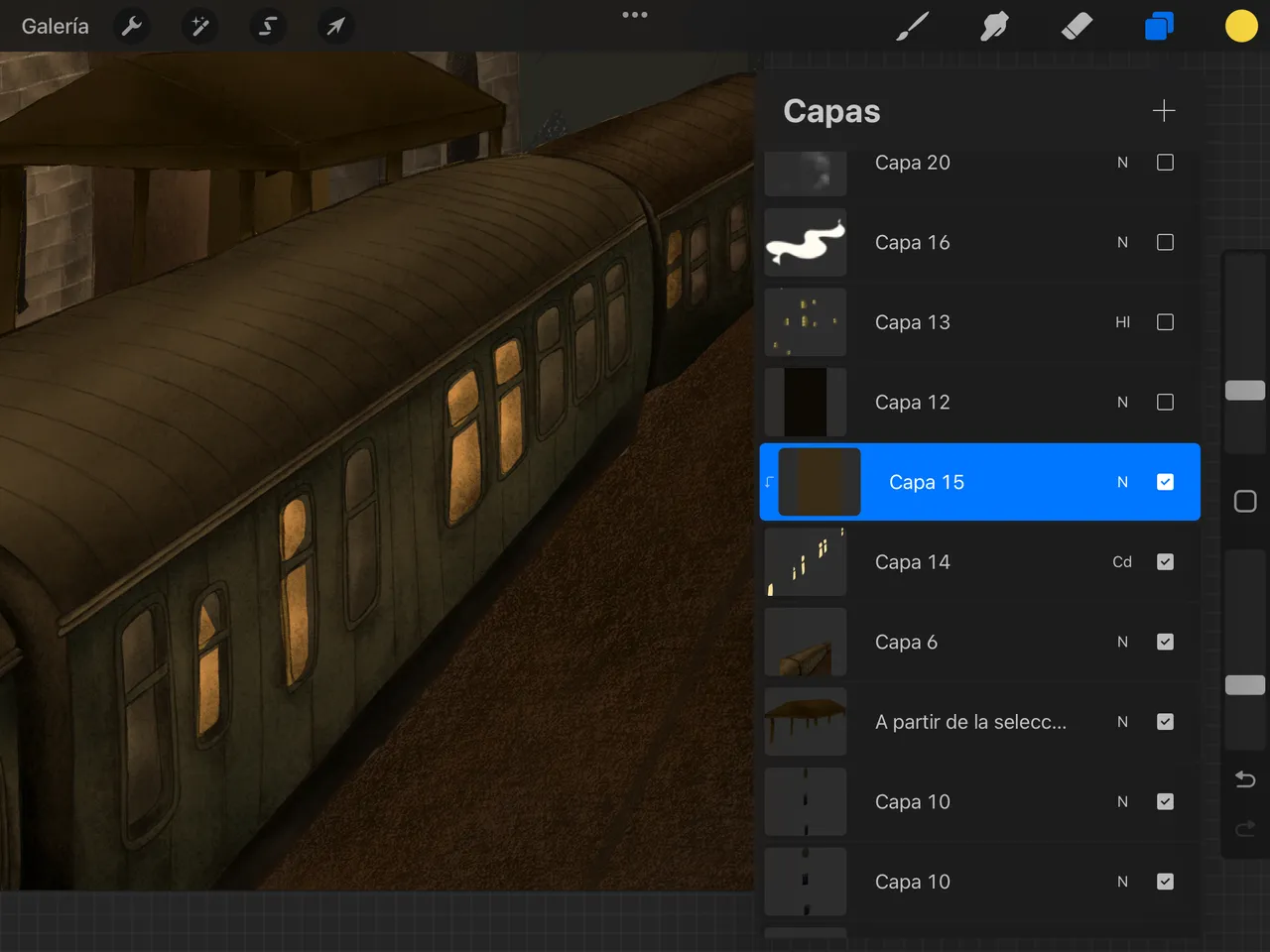Hide Capa 14 layer
Image resolution: width=1270 pixels, height=952 pixels.
tap(1166, 562)
